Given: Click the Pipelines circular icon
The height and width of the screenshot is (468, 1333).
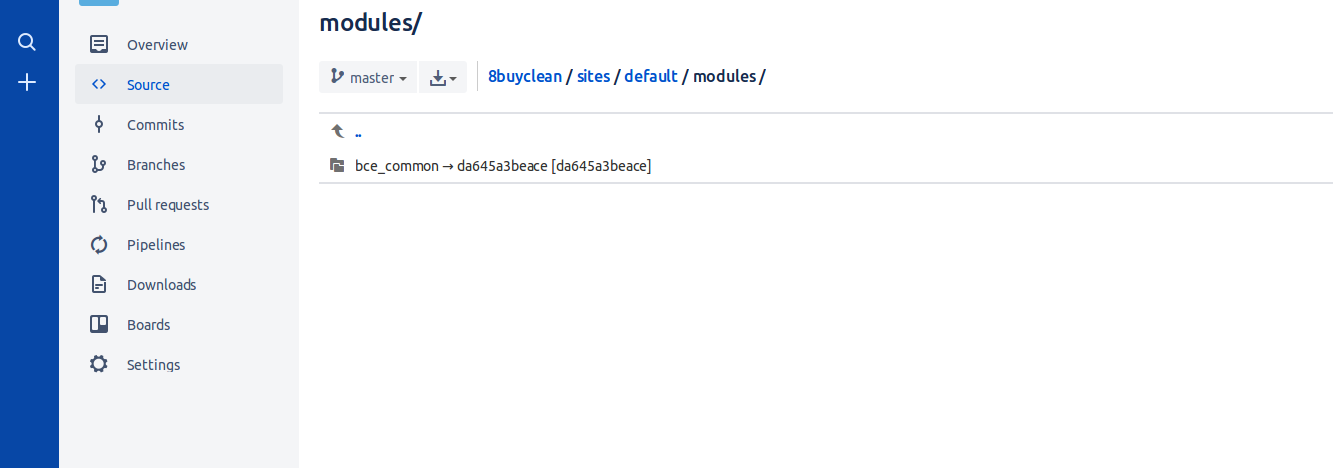Looking at the screenshot, I should pos(98,244).
